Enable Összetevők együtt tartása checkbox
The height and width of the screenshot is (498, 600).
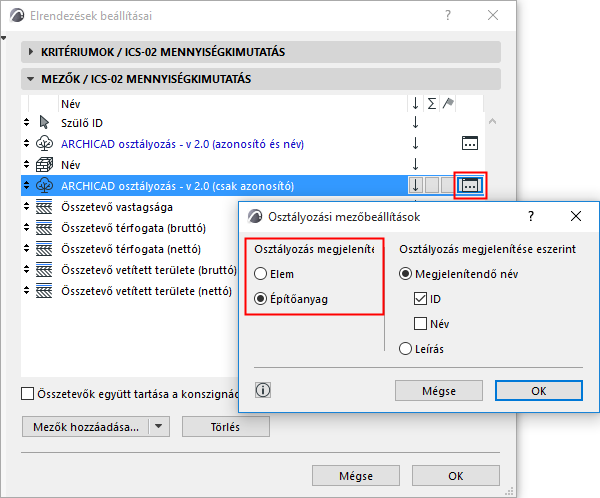tap(28, 394)
